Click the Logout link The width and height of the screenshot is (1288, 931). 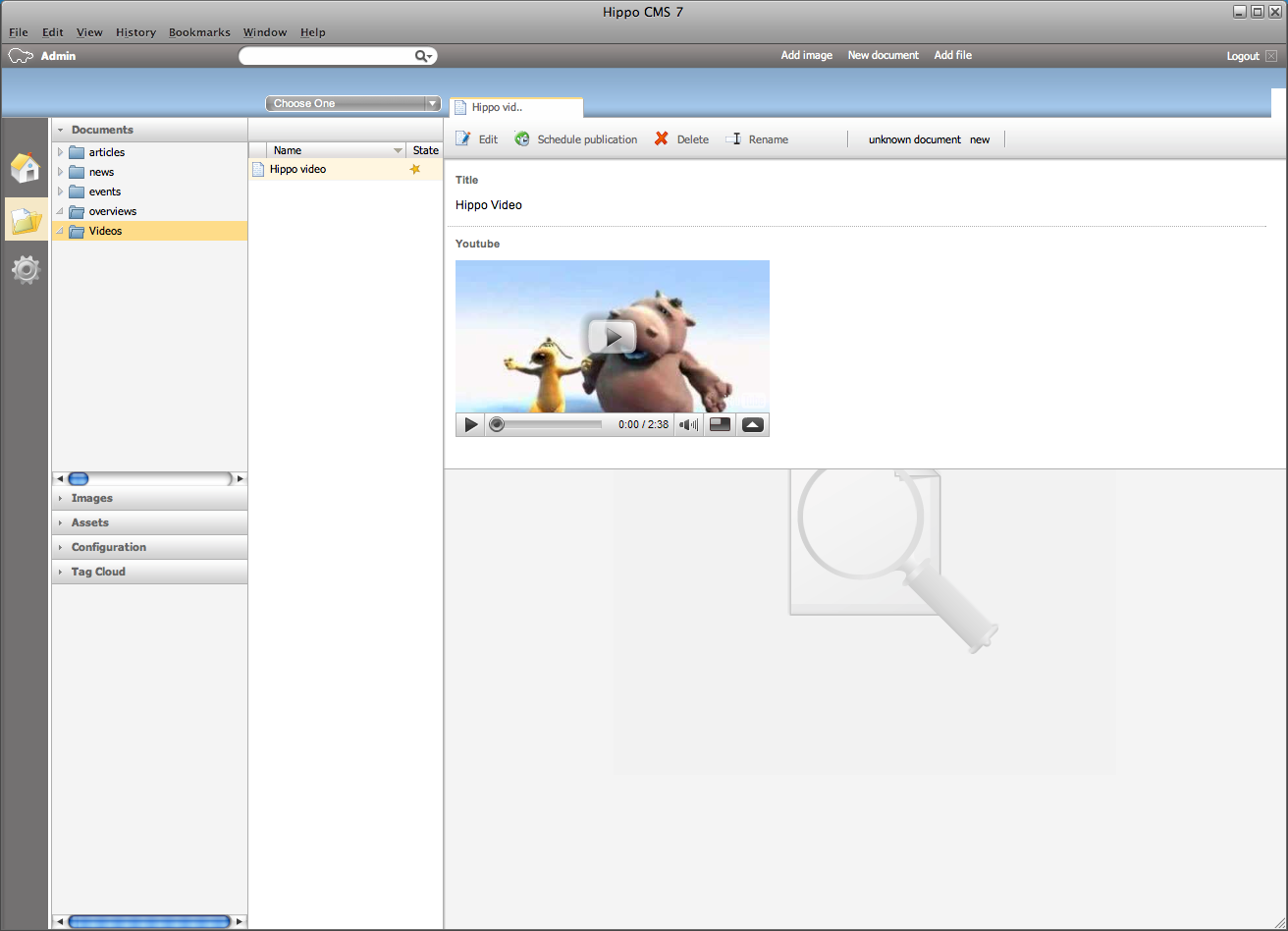[x=1243, y=56]
